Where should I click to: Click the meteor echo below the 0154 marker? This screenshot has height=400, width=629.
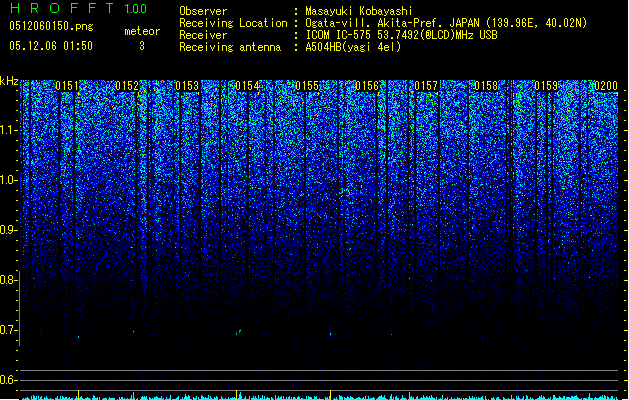coord(238,332)
